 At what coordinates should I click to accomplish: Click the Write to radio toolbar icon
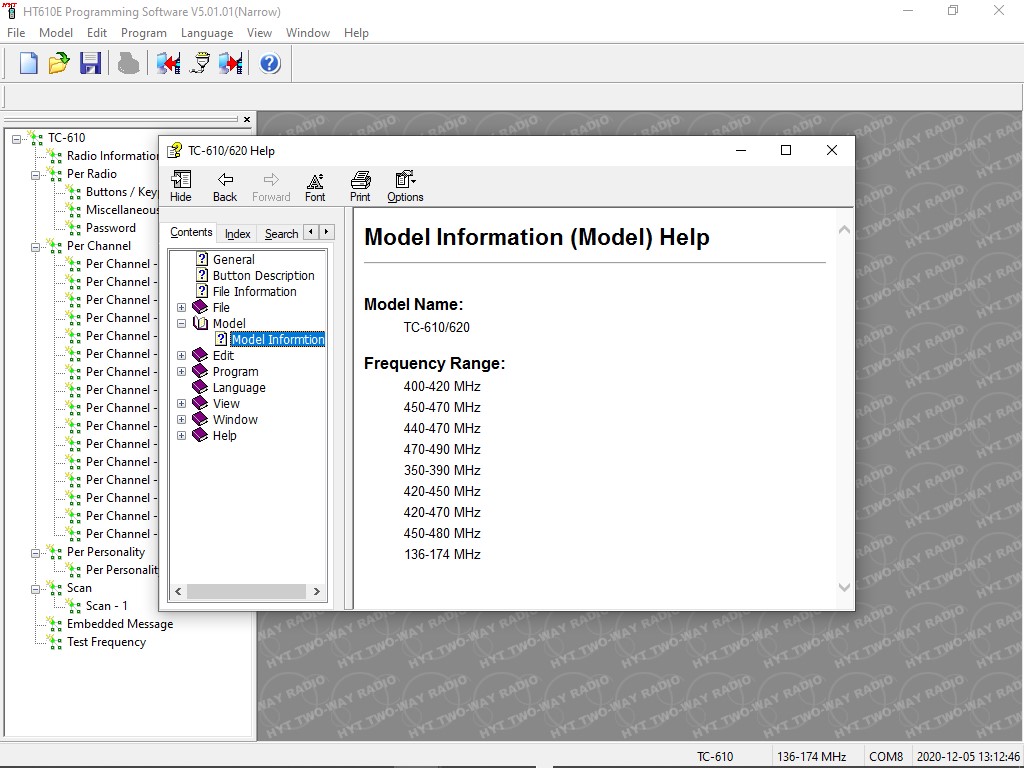231,63
